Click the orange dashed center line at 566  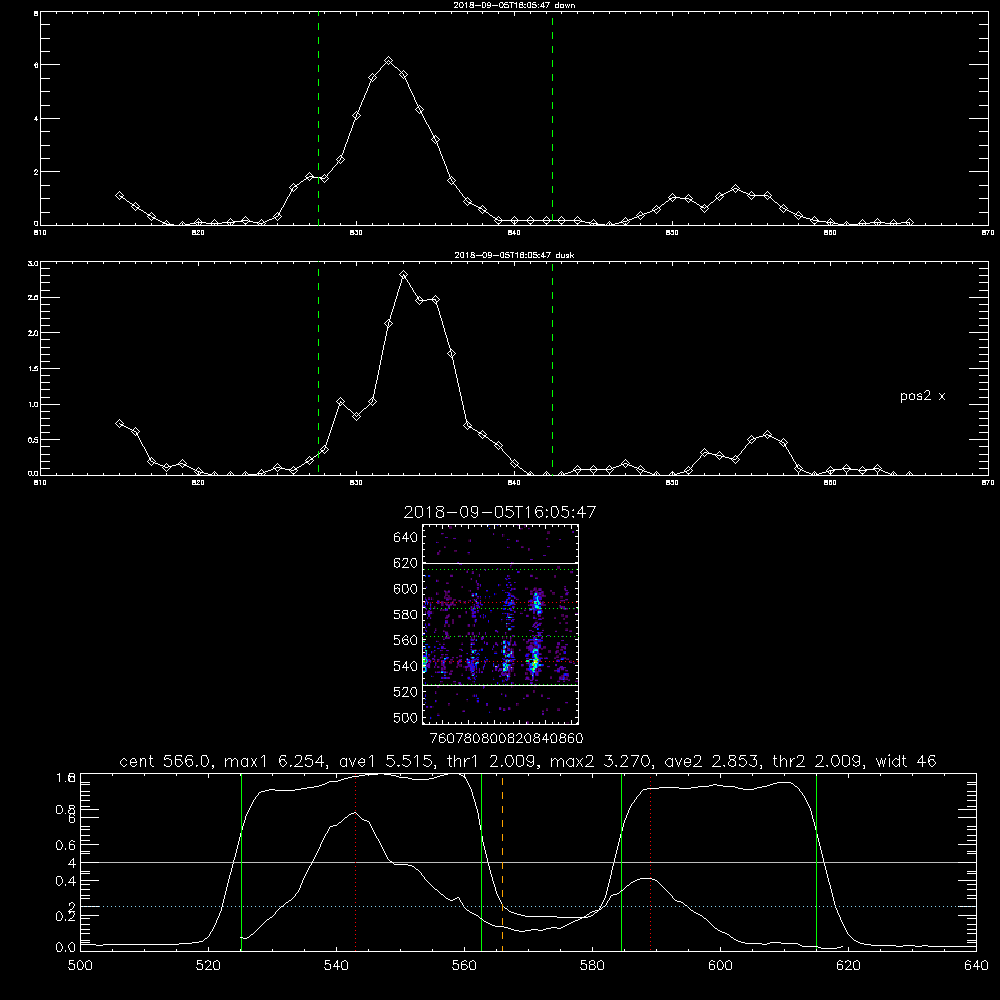coord(503,862)
